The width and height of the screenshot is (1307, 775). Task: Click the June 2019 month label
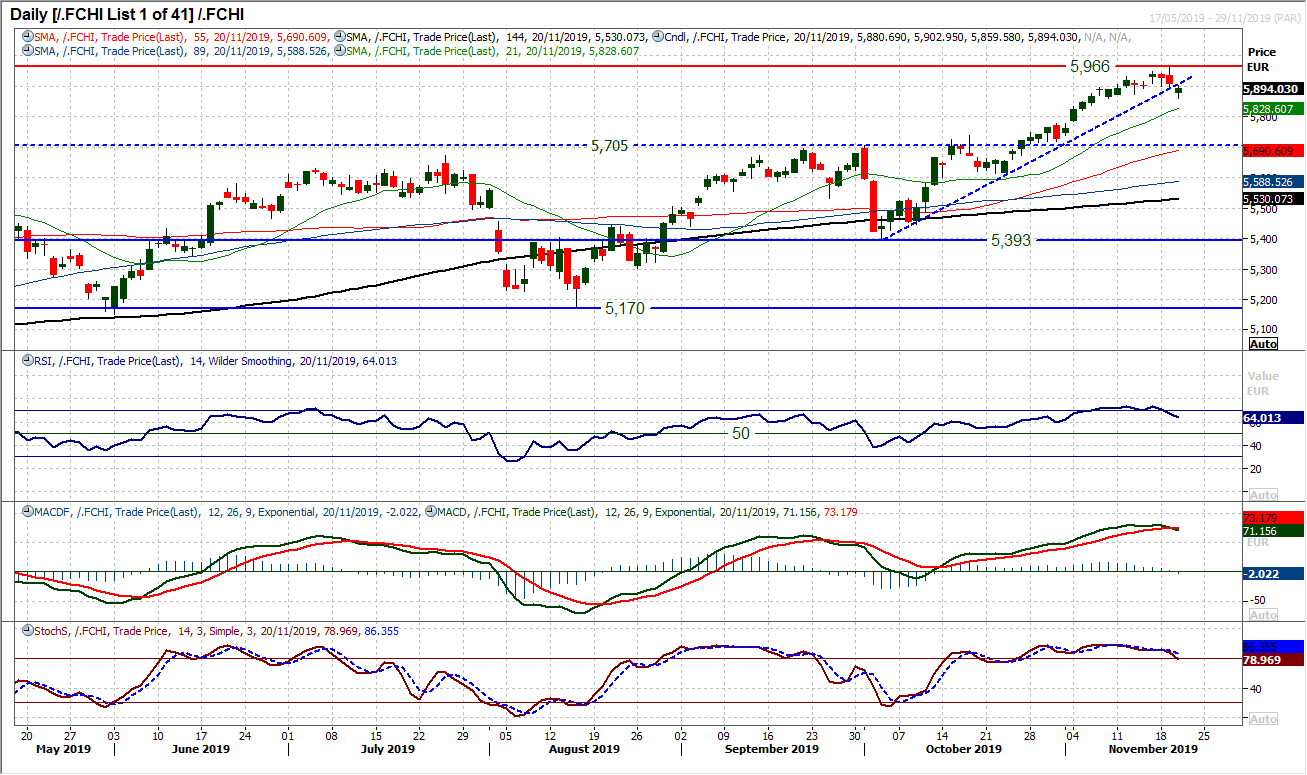click(201, 749)
